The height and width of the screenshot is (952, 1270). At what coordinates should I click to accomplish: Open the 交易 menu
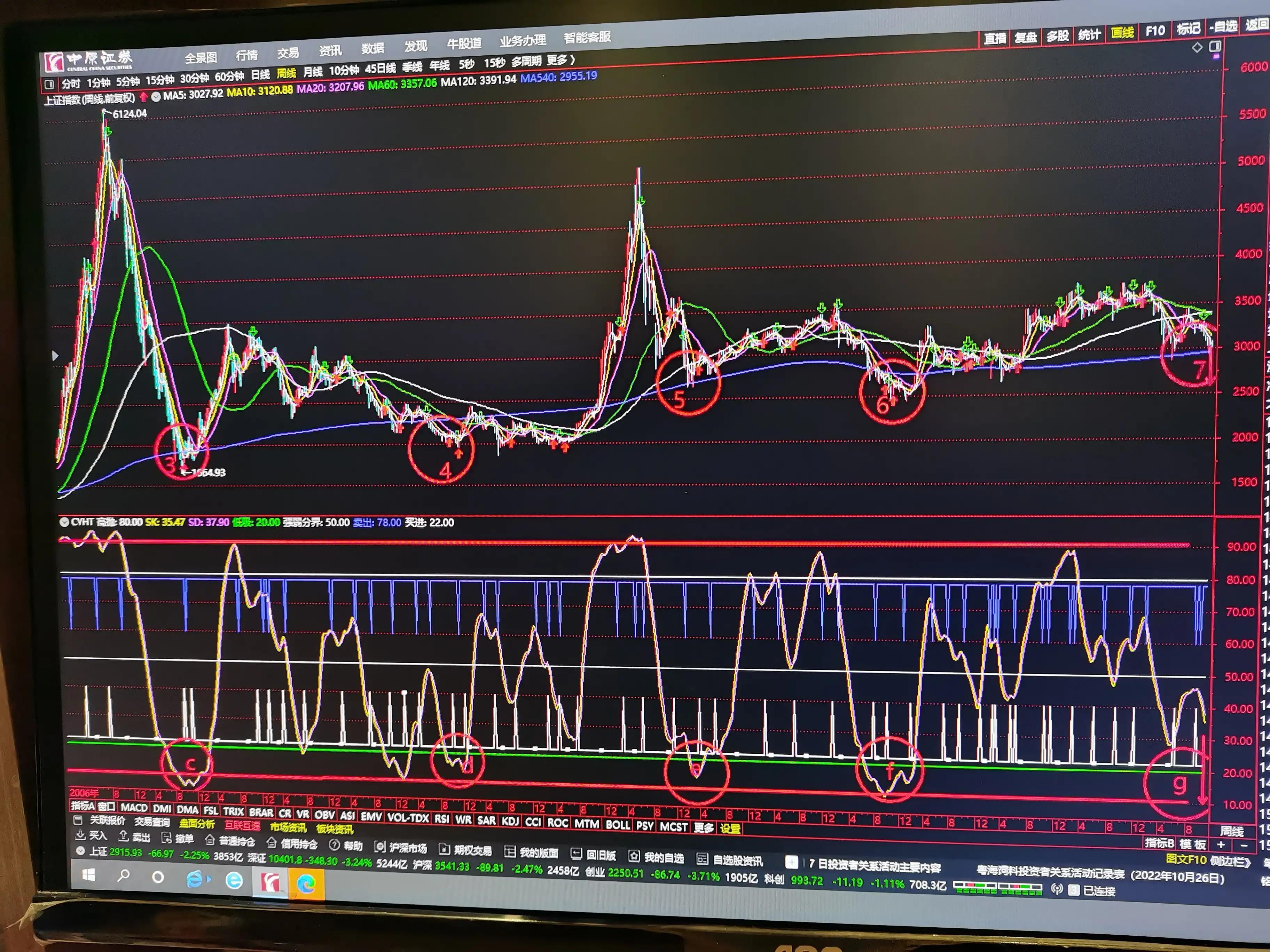(288, 53)
